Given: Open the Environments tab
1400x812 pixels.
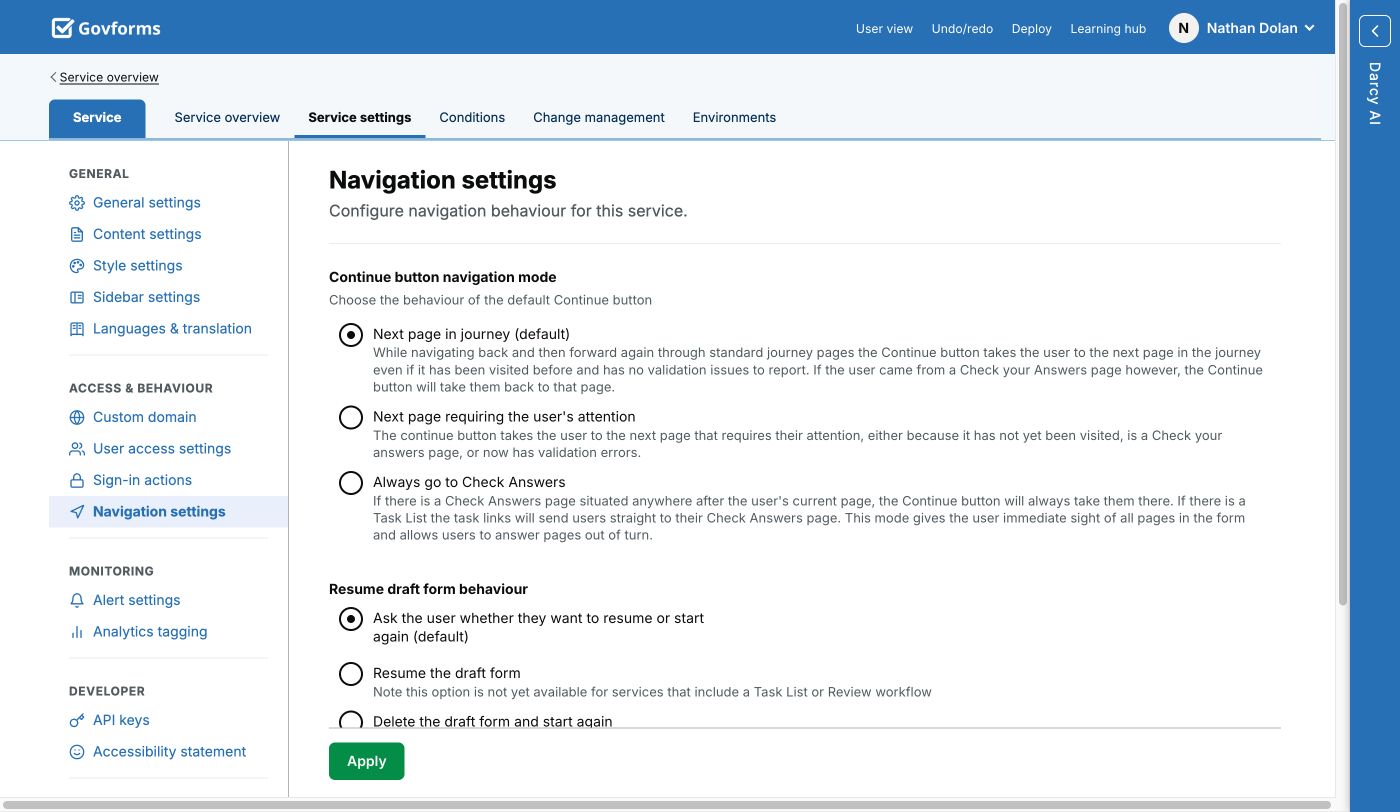Looking at the screenshot, I should [734, 117].
